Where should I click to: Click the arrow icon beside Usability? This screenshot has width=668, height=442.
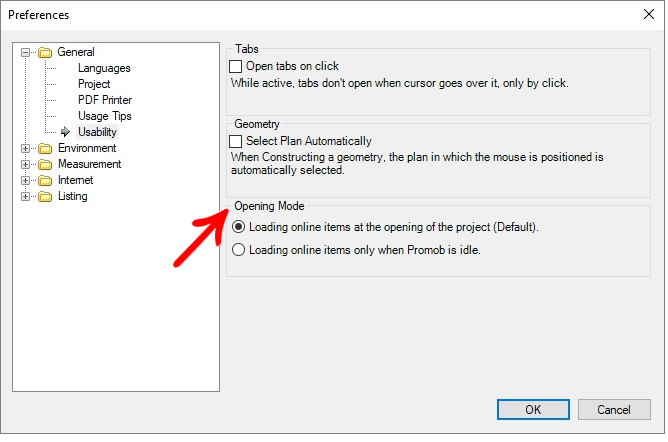(65, 132)
